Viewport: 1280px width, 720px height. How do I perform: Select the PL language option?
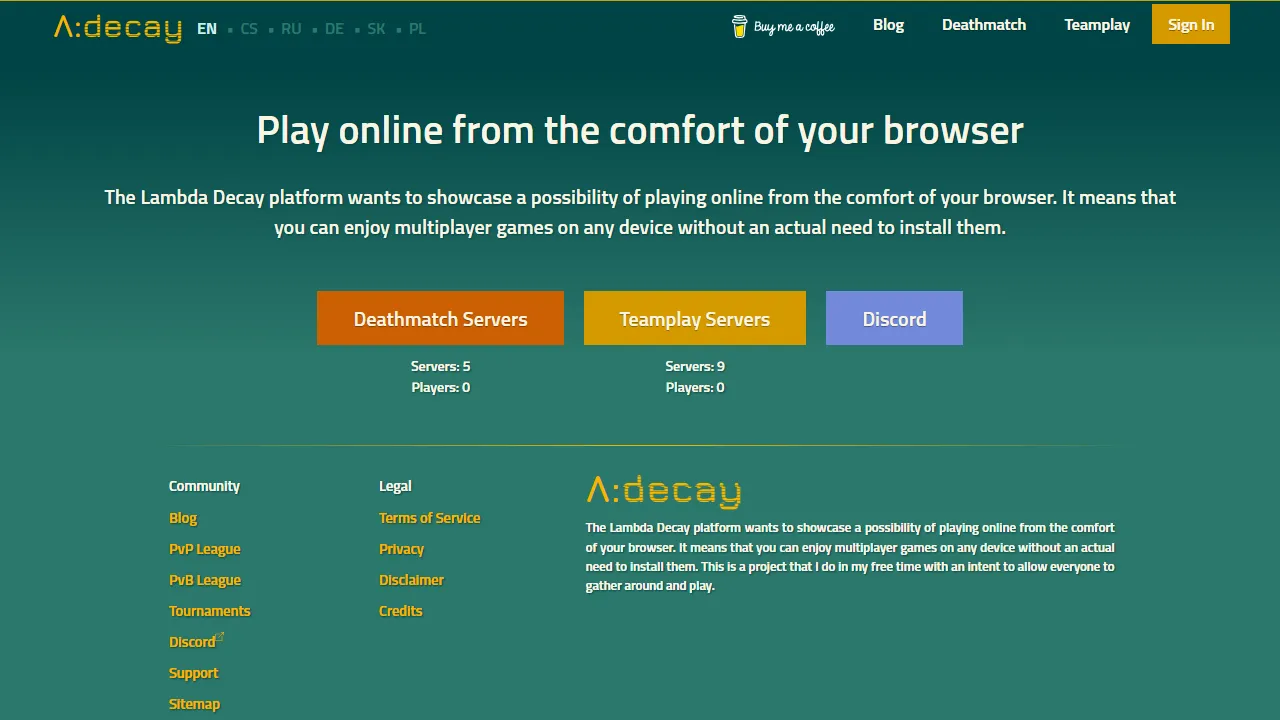417,29
